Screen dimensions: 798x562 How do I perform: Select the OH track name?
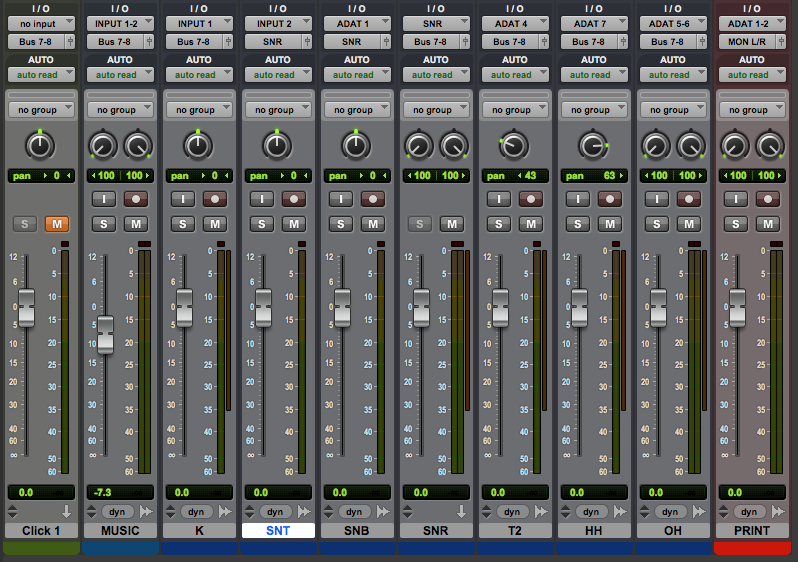click(672, 530)
